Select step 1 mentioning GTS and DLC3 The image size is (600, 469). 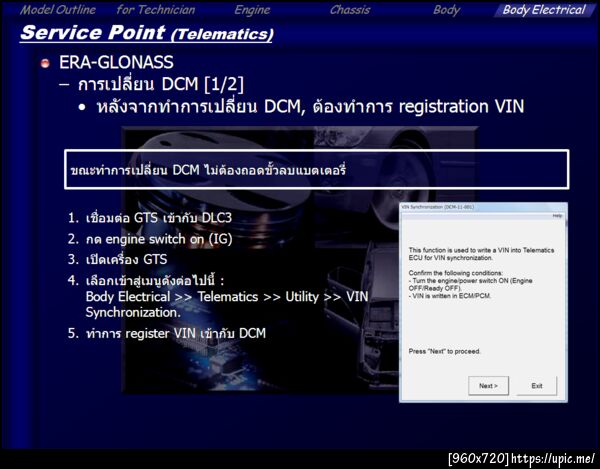[x=150, y=218]
